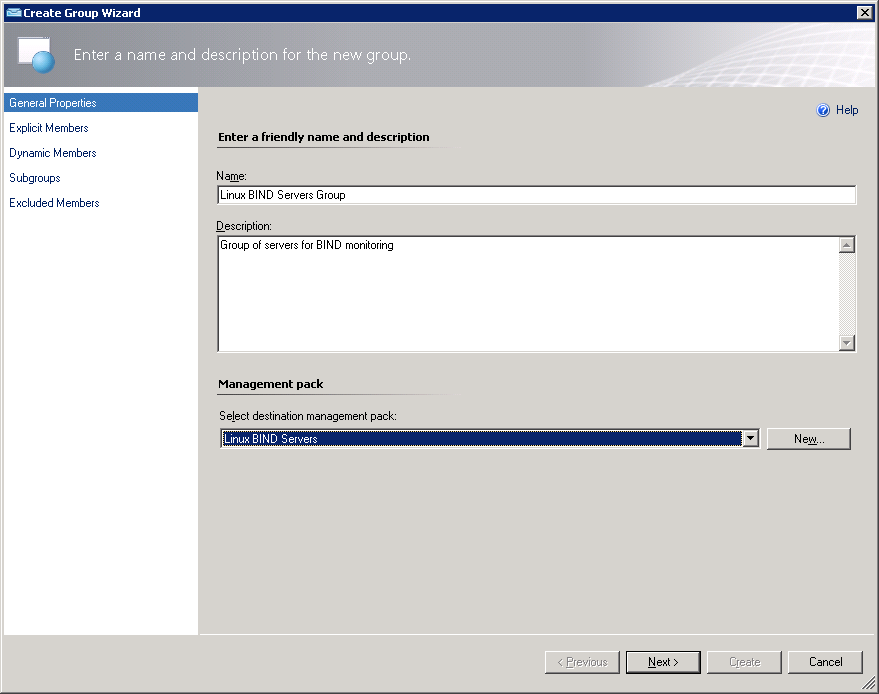Open the Help link
The width and height of the screenshot is (879, 694).
pyautogui.click(x=847, y=111)
